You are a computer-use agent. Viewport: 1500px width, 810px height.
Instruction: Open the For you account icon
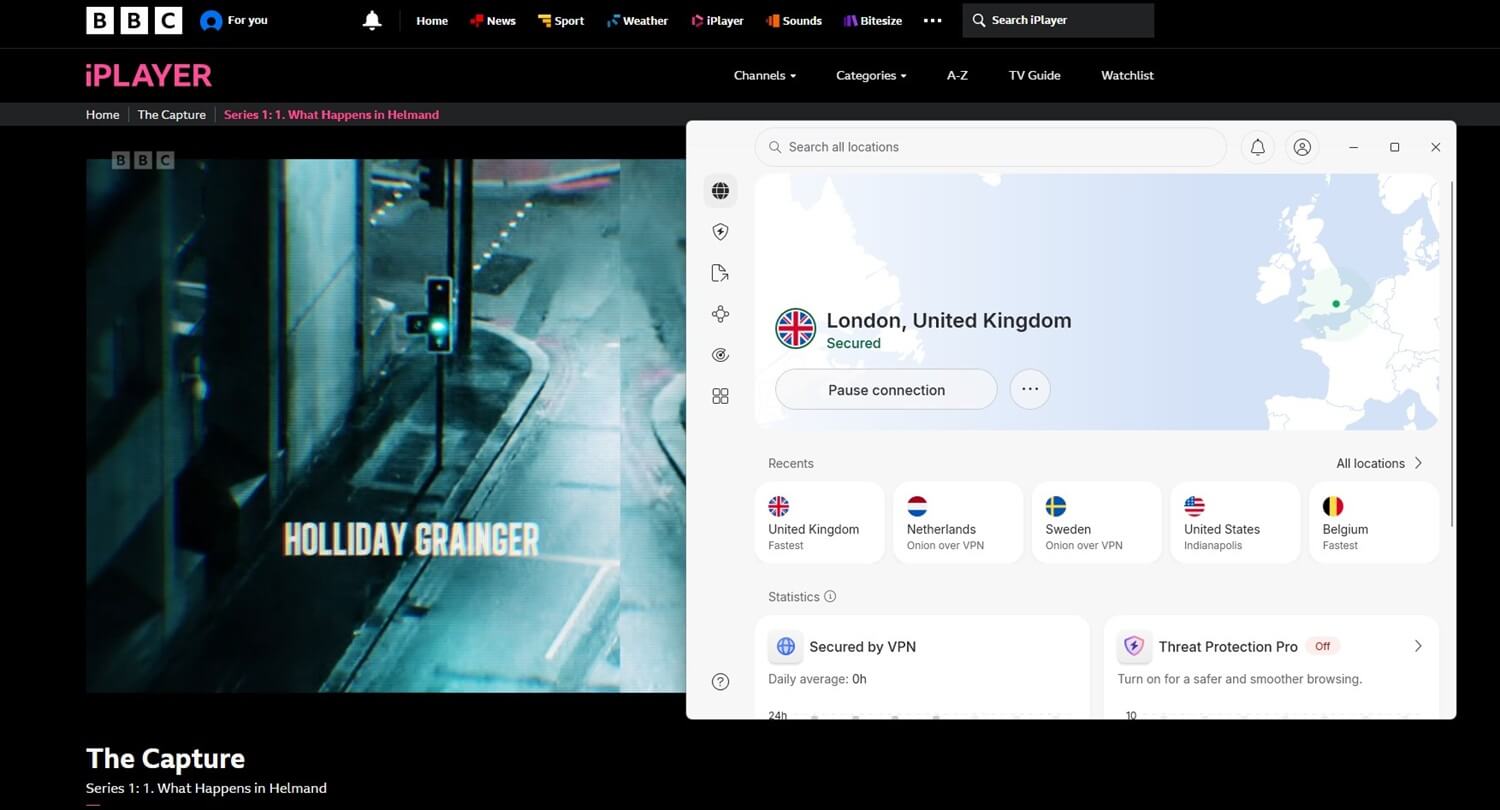coord(211,20)
